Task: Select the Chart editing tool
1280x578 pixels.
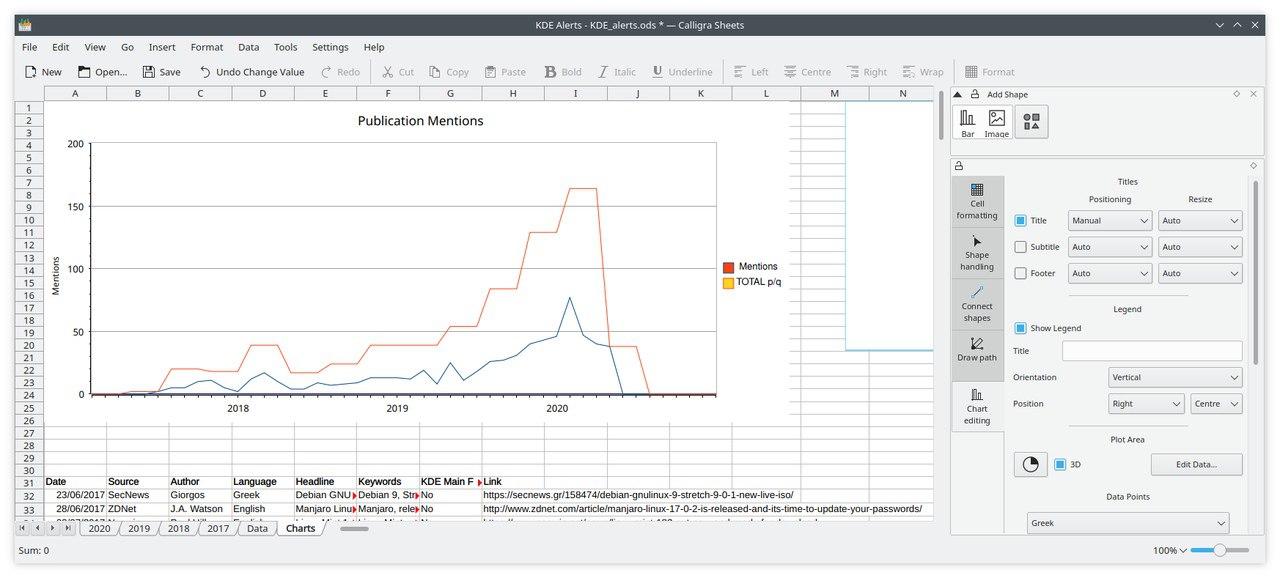Action: pyautogui.click(x=977, y=407)
